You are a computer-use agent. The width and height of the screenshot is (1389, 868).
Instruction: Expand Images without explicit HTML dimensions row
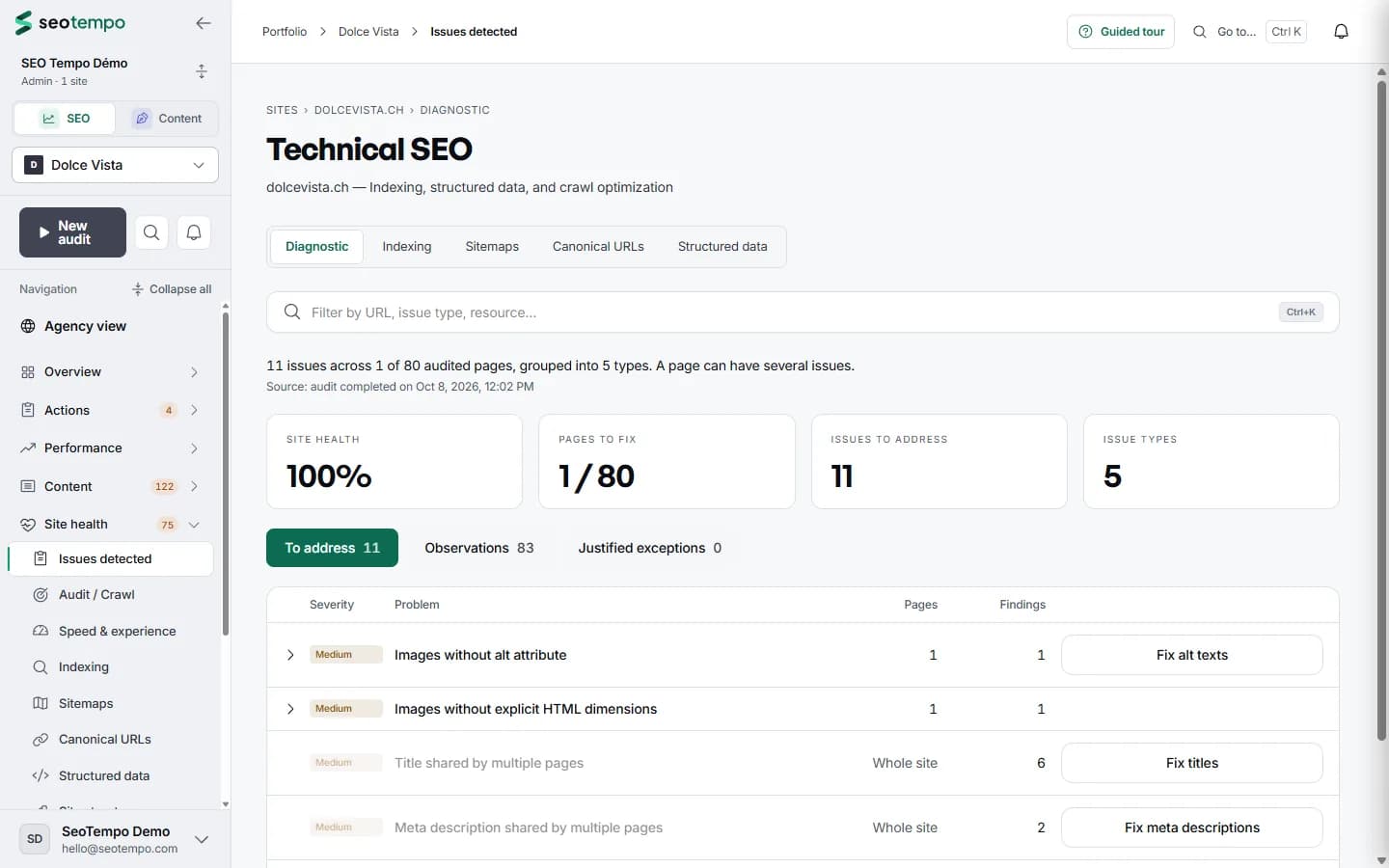click(290, 709)
